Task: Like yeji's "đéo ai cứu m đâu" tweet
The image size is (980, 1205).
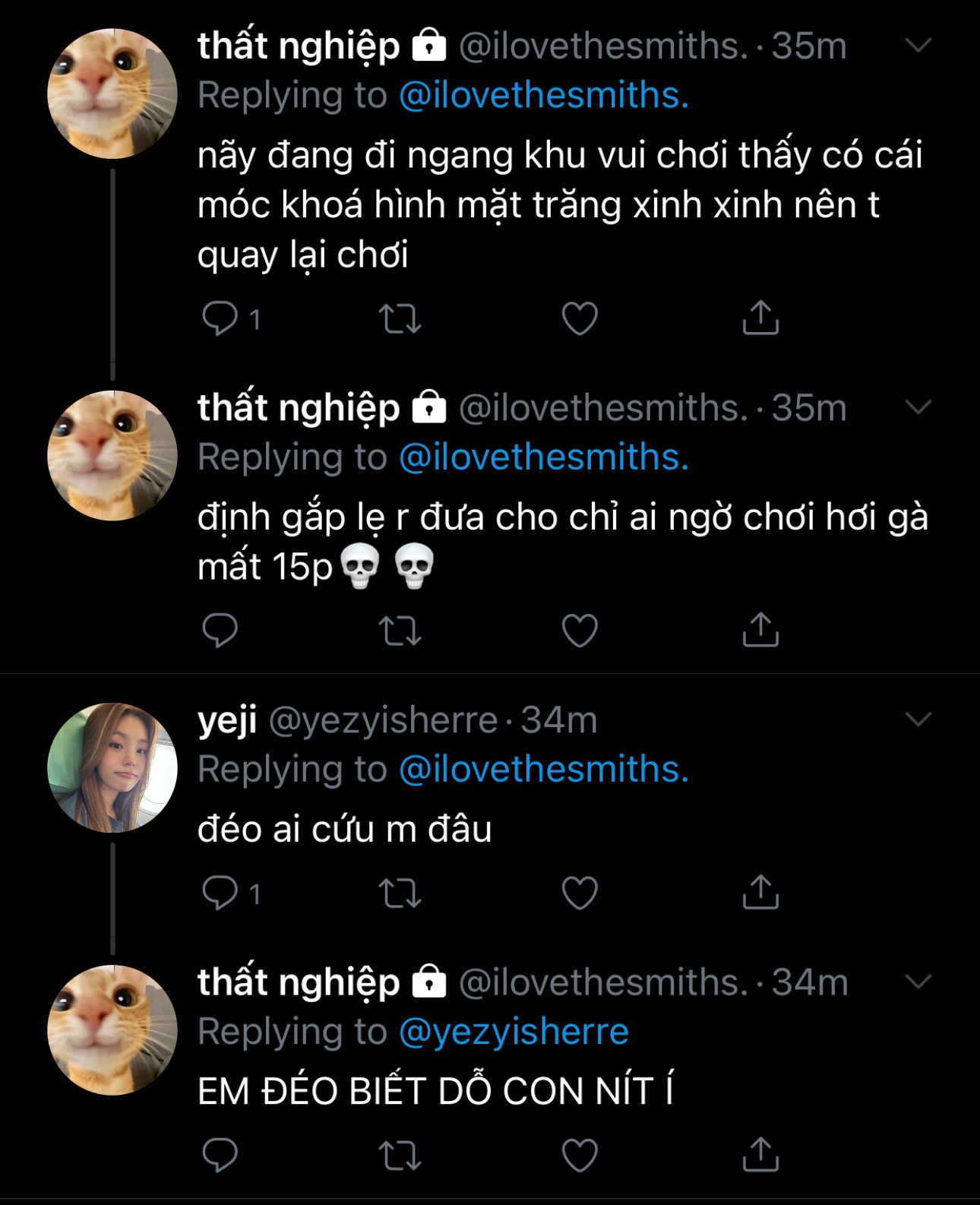Action: click(580, 893)
